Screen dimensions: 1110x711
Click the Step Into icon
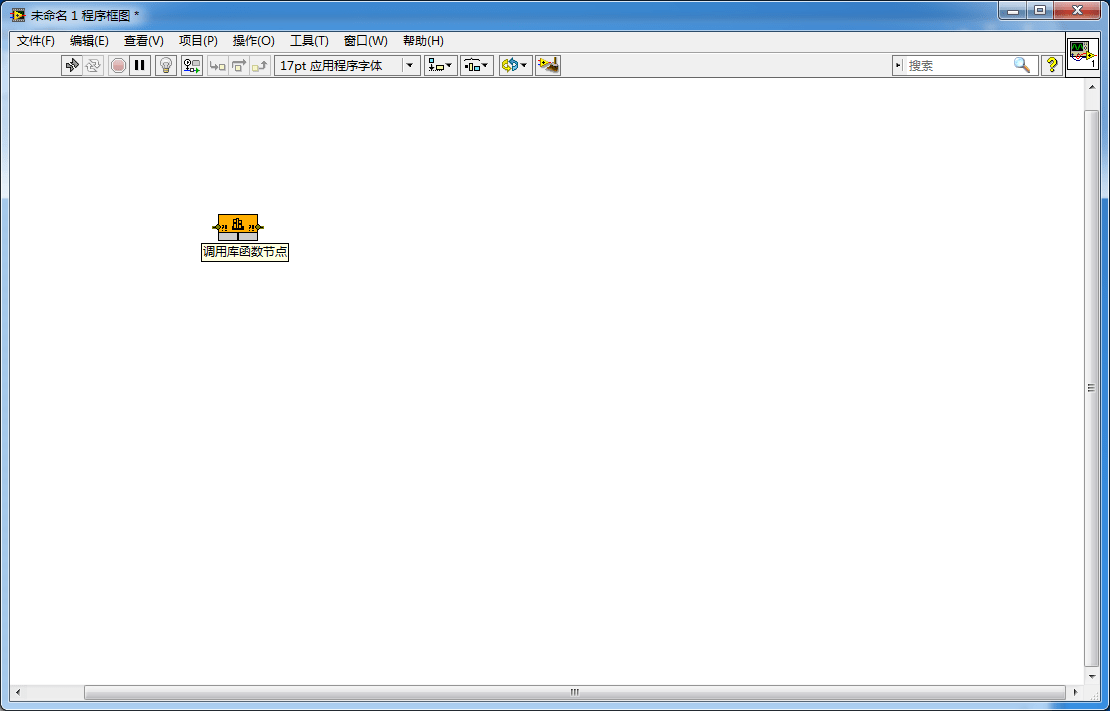point(217,66)
